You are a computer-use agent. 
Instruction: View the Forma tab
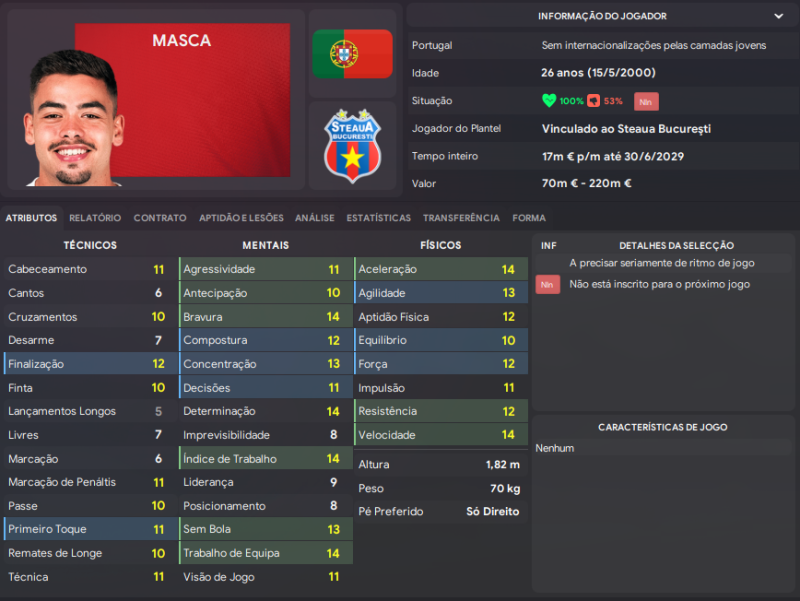[x=529, y=218]
